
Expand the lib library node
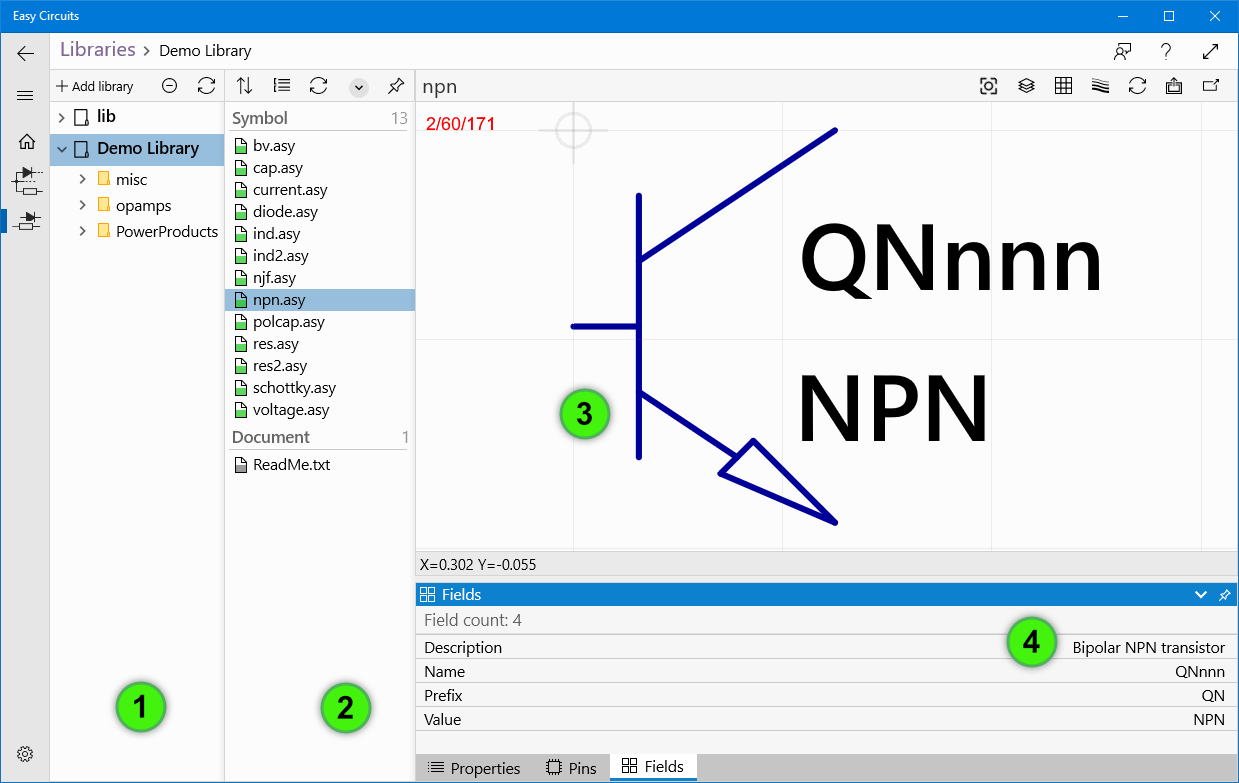[x=62, y=117]
